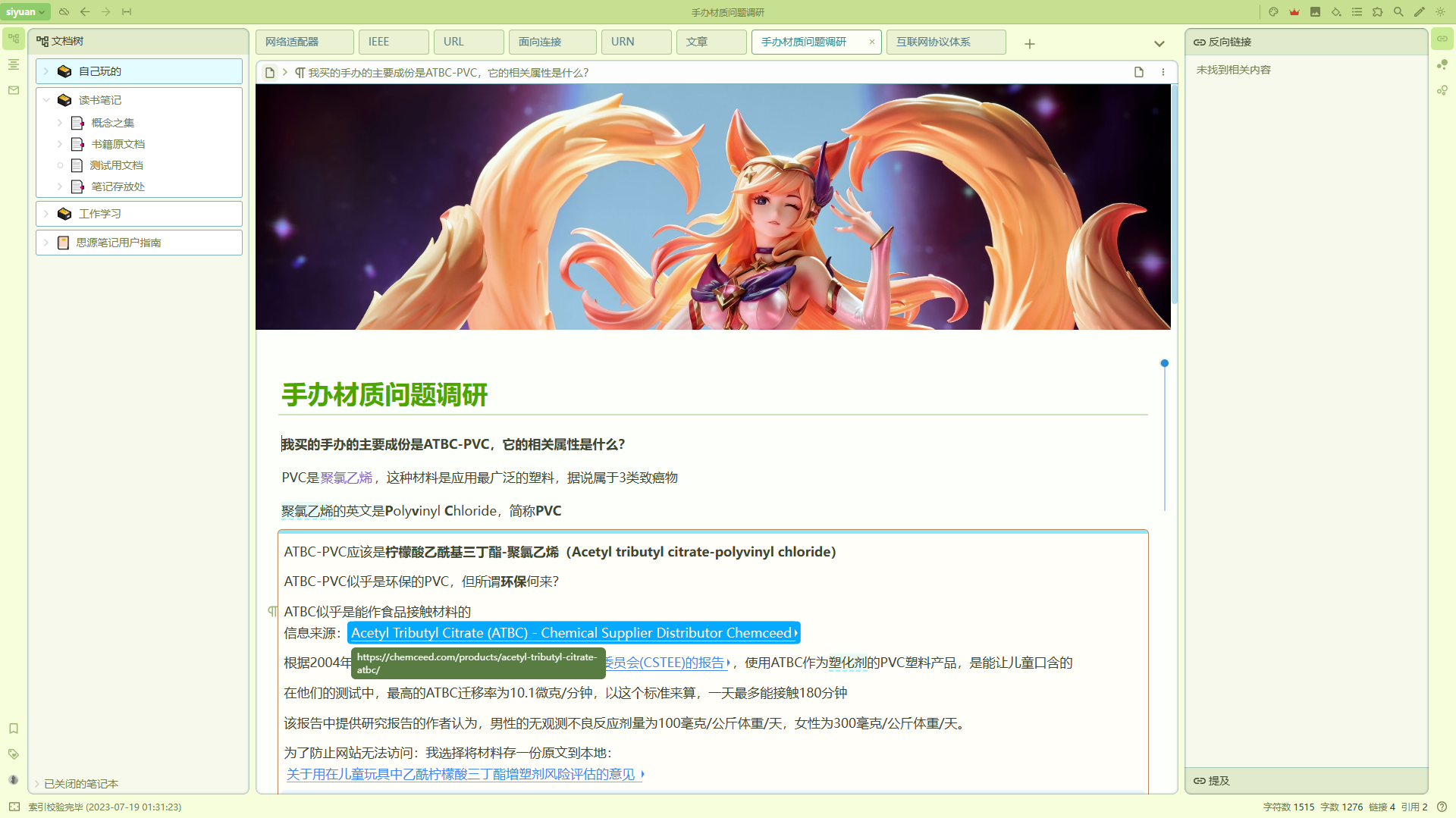Open the palette theme icon
The image size is (1456, 818).
(x=1274, y=12)
